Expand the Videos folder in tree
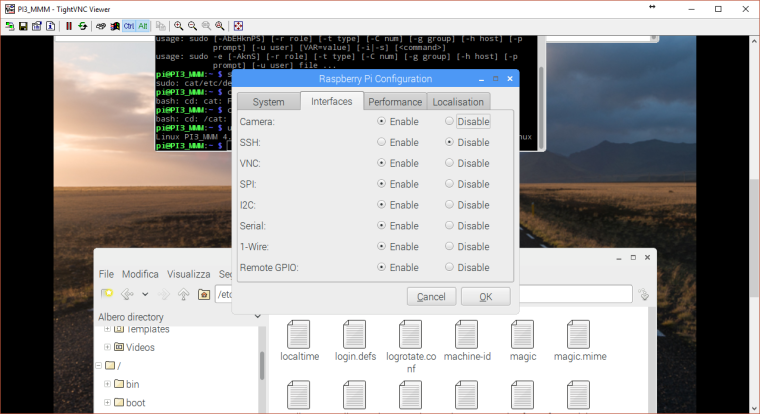The width and height of the screenshot is (760, 414). pyautogui.click(x=108, y=347)
